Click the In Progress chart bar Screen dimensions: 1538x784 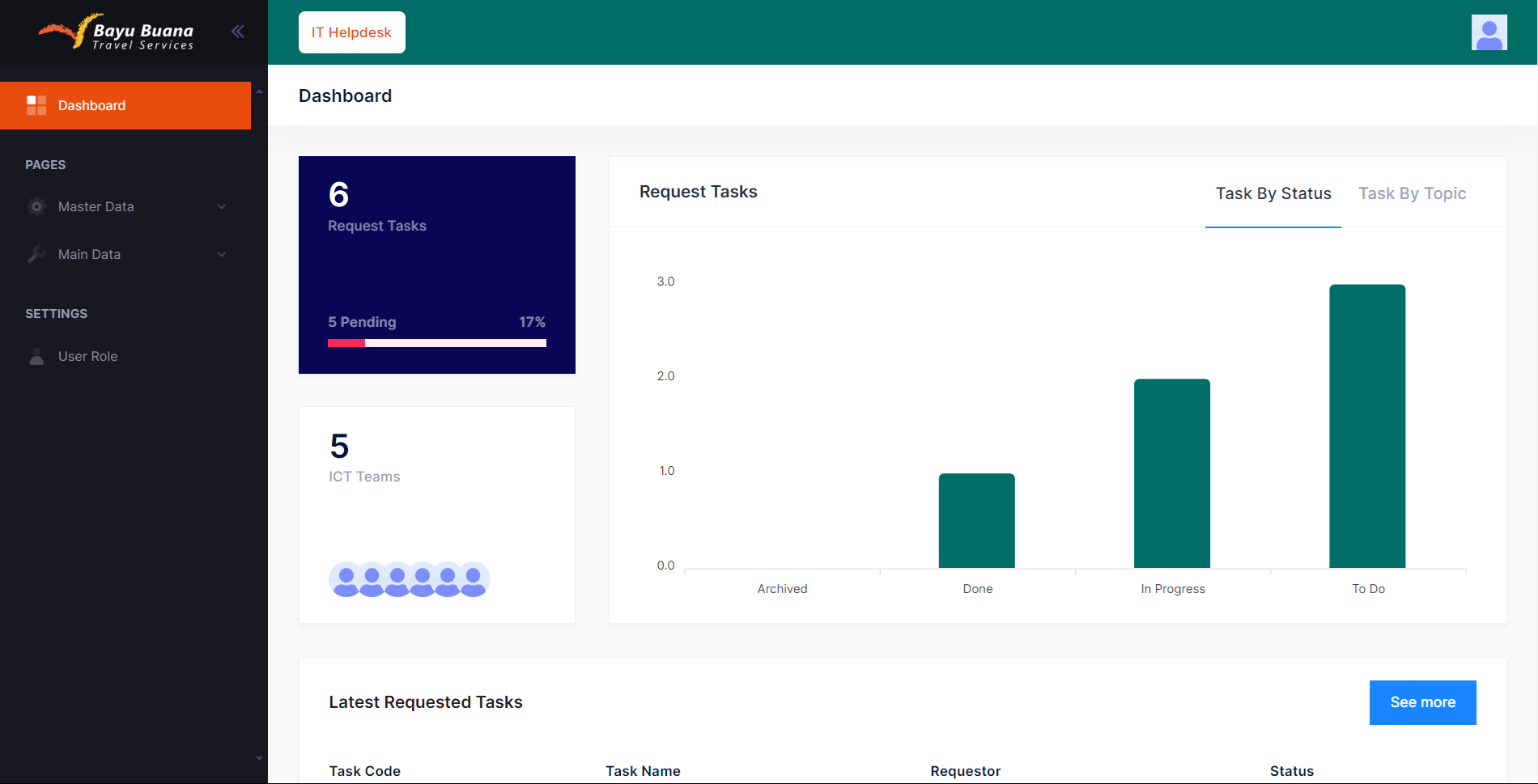(x=1171, y=473)
